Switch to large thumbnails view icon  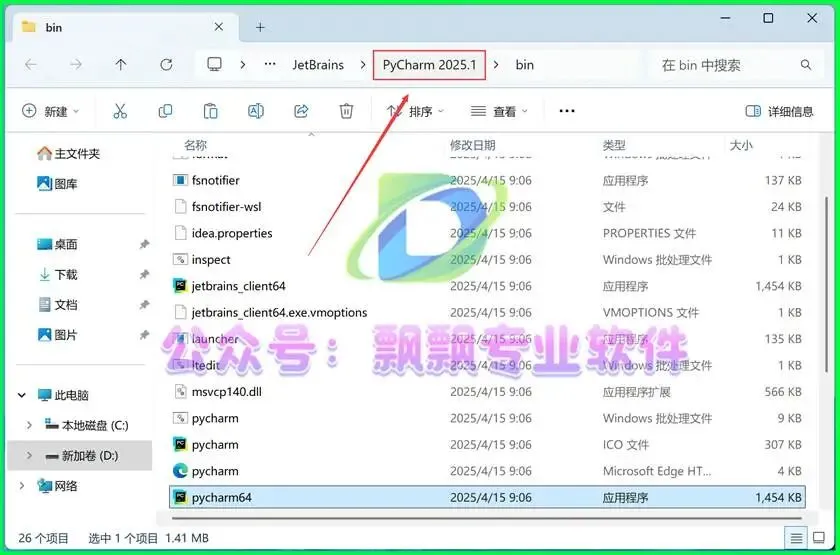pos(819,538)
